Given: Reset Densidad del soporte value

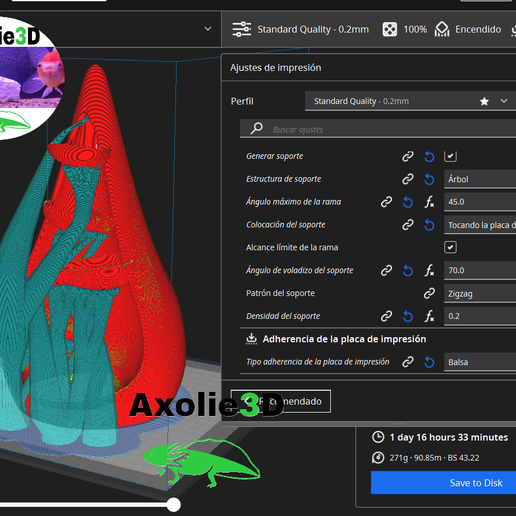Looking at the screenshot, I should [x=408, y=316].
